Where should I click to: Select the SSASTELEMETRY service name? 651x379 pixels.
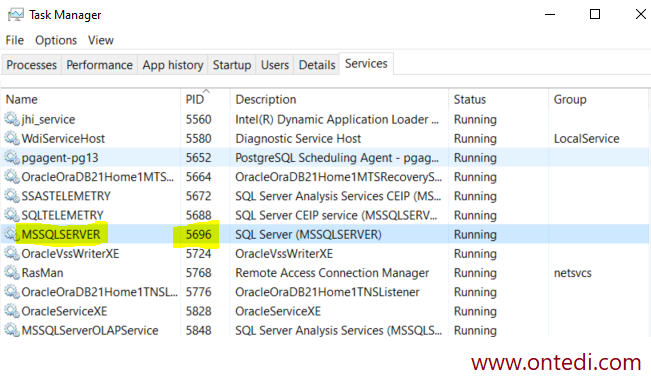click(x=66, y=196)
